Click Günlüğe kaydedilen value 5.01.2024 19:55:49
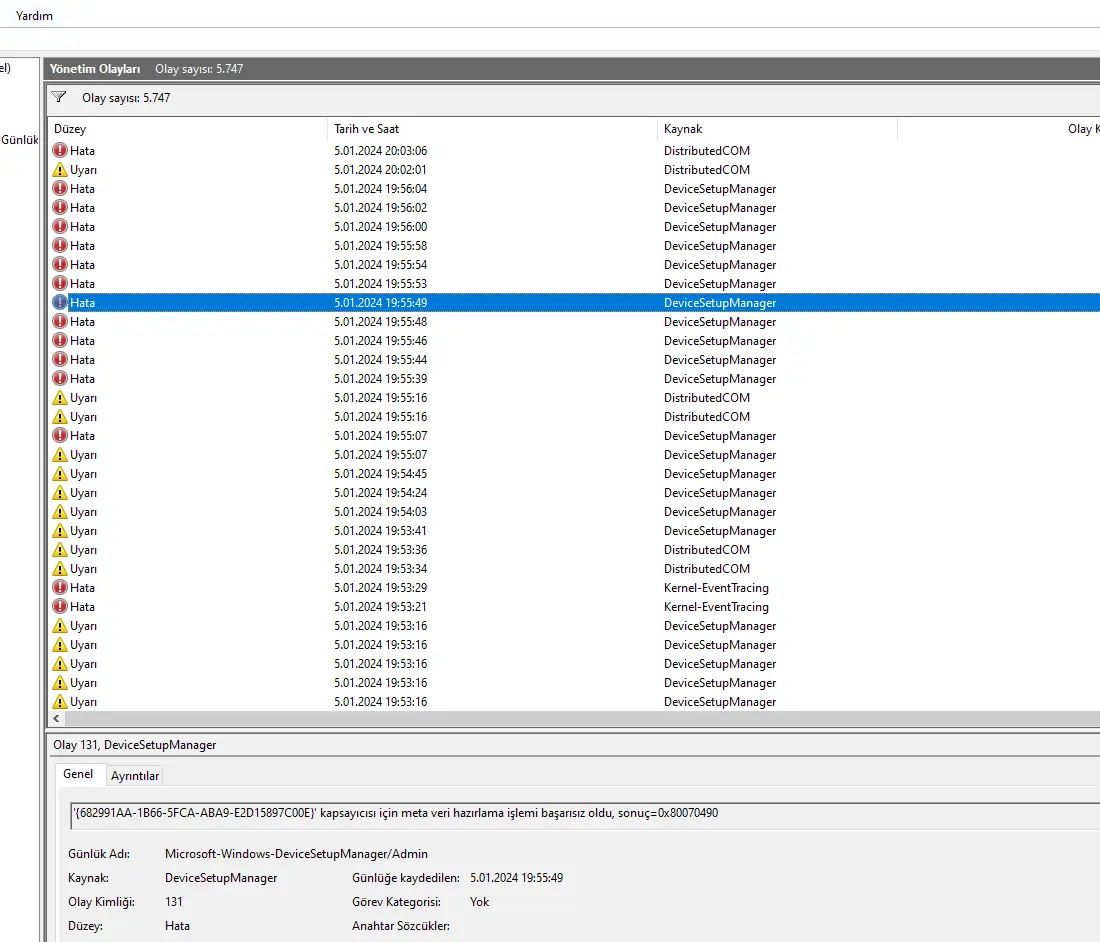The width and height of the screenshot is (1100, 942). pos(516,877)
